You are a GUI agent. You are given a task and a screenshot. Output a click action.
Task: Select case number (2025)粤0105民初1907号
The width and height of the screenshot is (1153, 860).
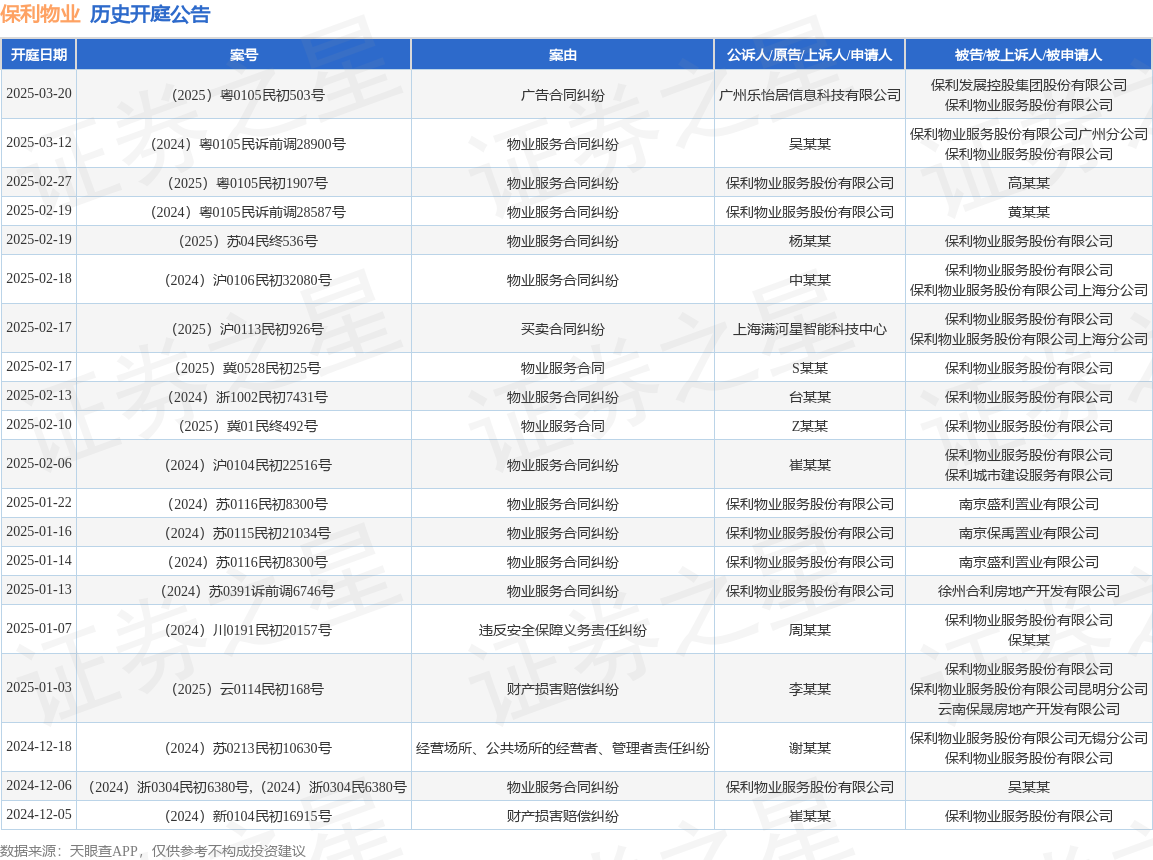[243, 183]
